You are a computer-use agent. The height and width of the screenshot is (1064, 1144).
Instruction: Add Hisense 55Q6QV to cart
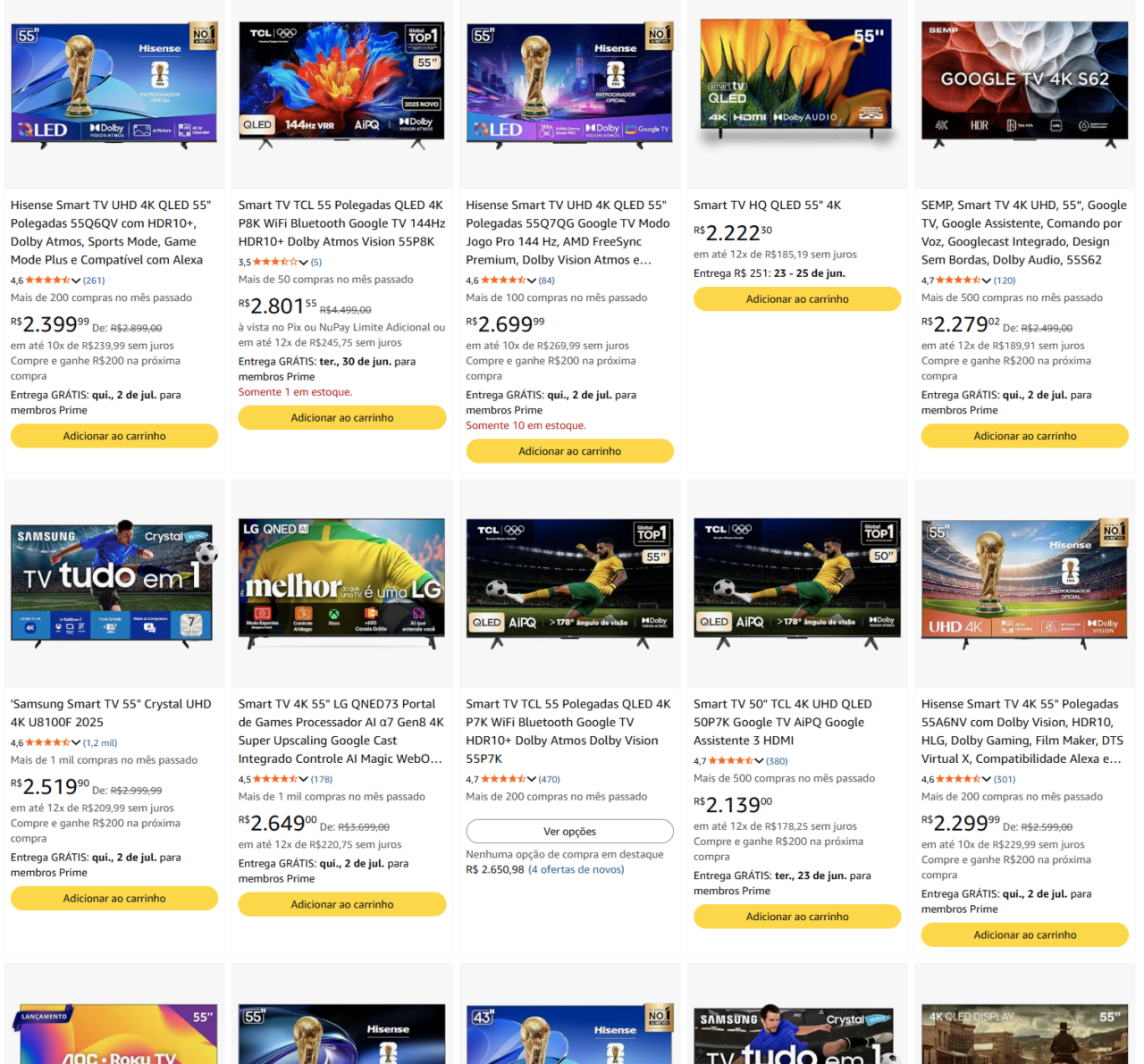click(114, 436)
